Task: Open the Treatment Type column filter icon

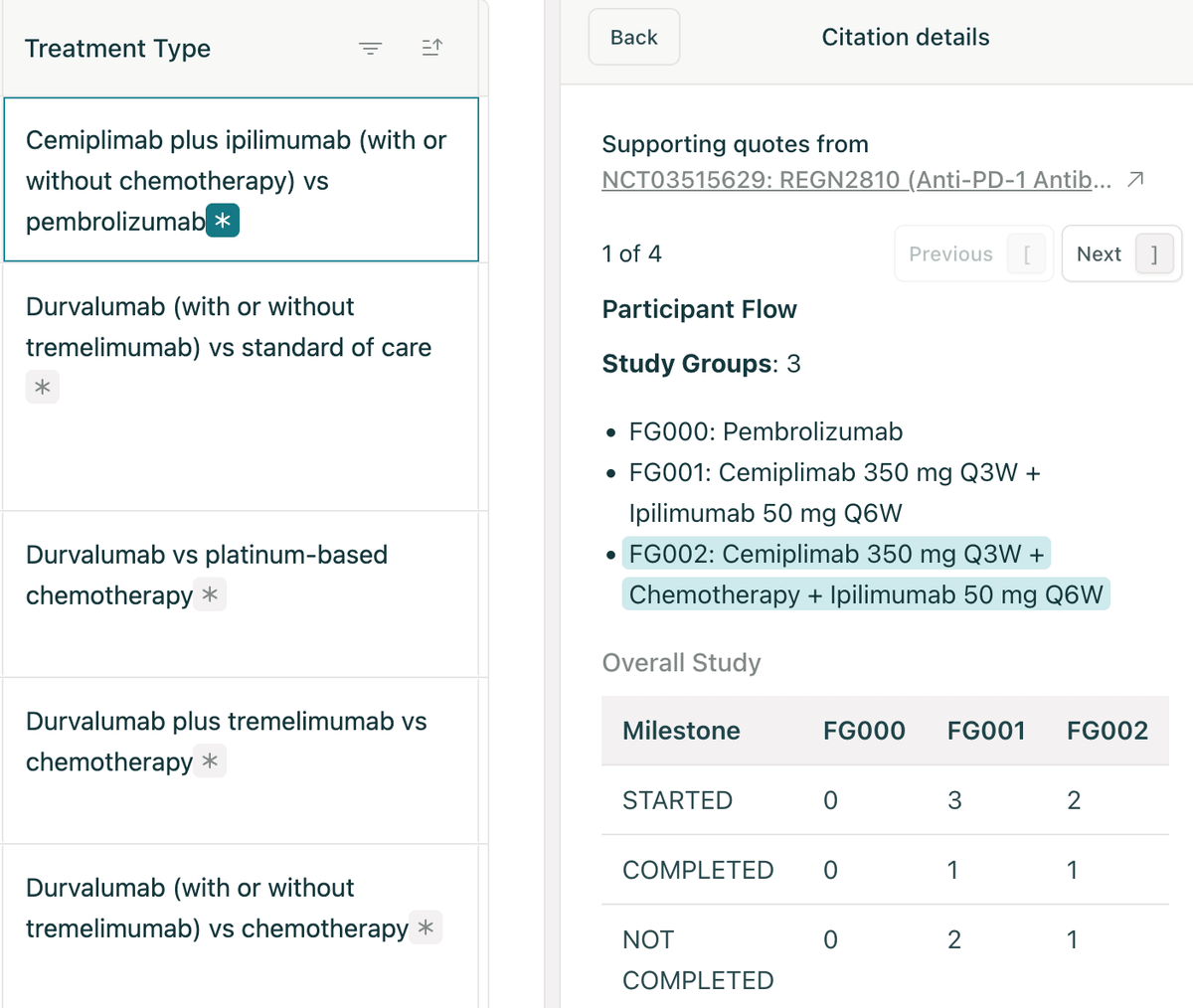Action: click(371, 48)
